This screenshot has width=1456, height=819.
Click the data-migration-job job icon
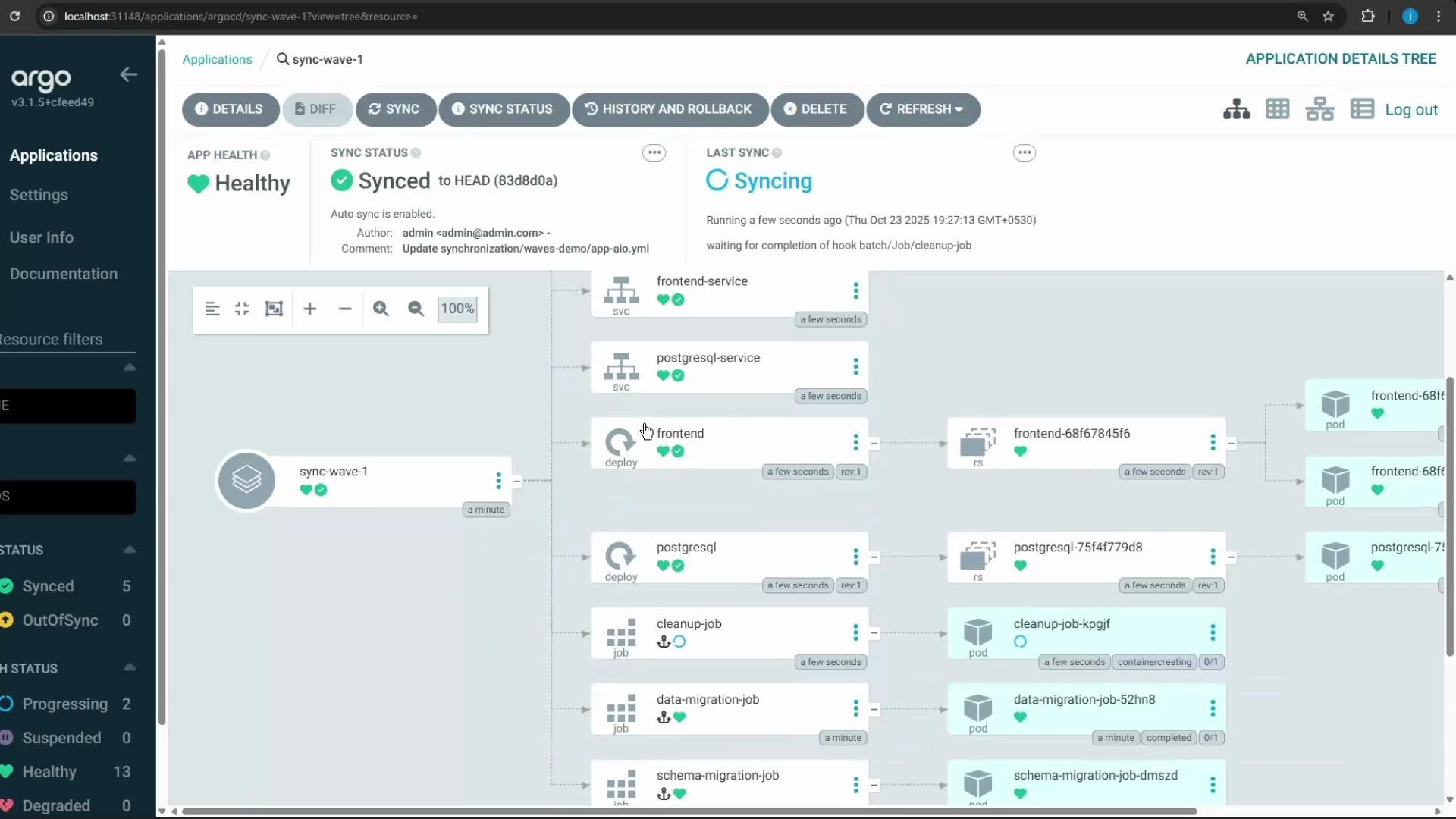point(621,709)
